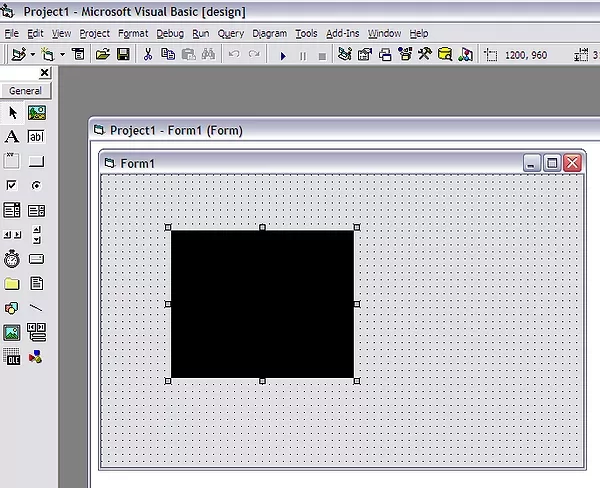Select the CheckBox control in toolbox
The width and height of the screenshot is (600, 488).
click(12, 186)
